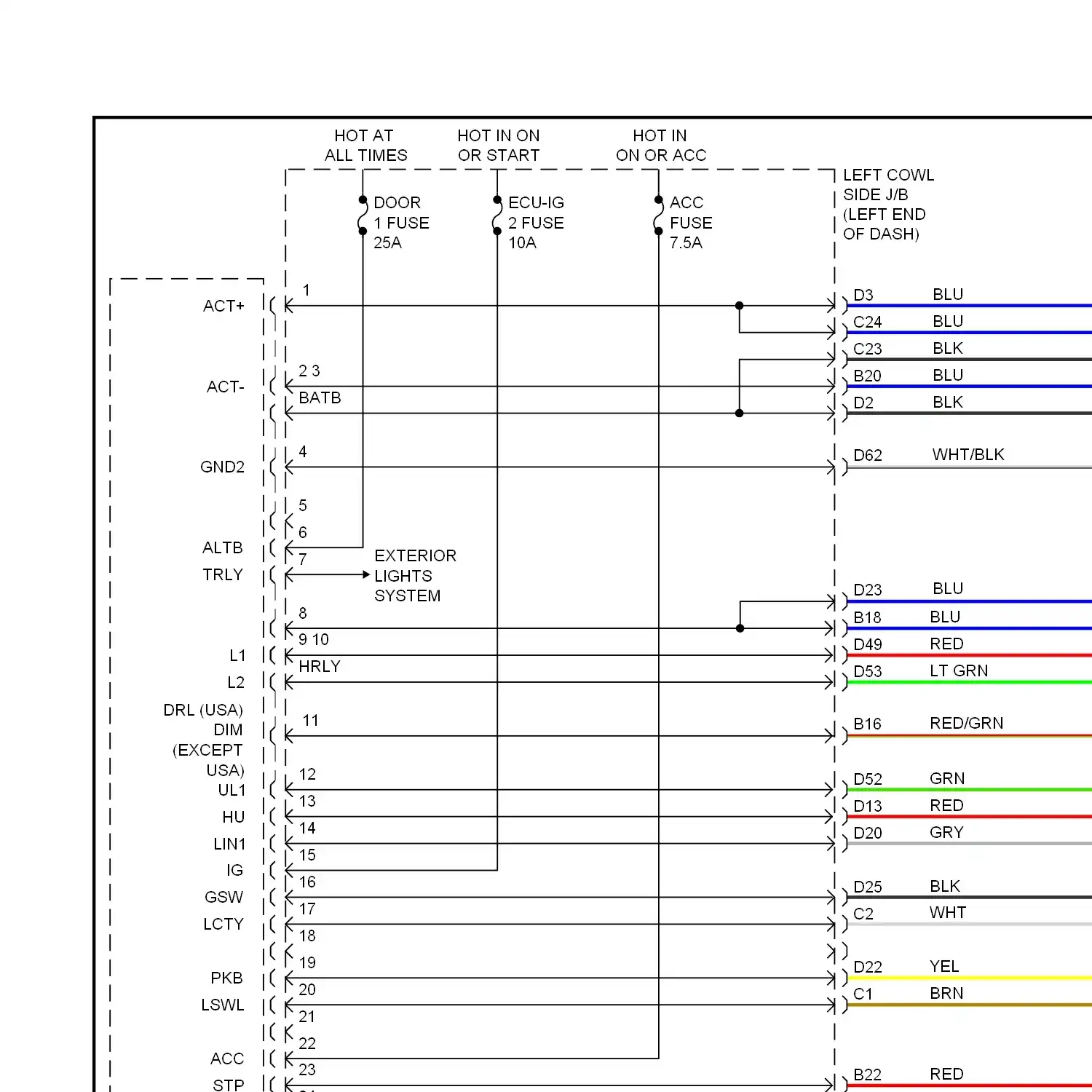The width and height of the screenshot is (1092, 1092).
Task: Click the L1 terminal label
Action: tap(237, 655)
